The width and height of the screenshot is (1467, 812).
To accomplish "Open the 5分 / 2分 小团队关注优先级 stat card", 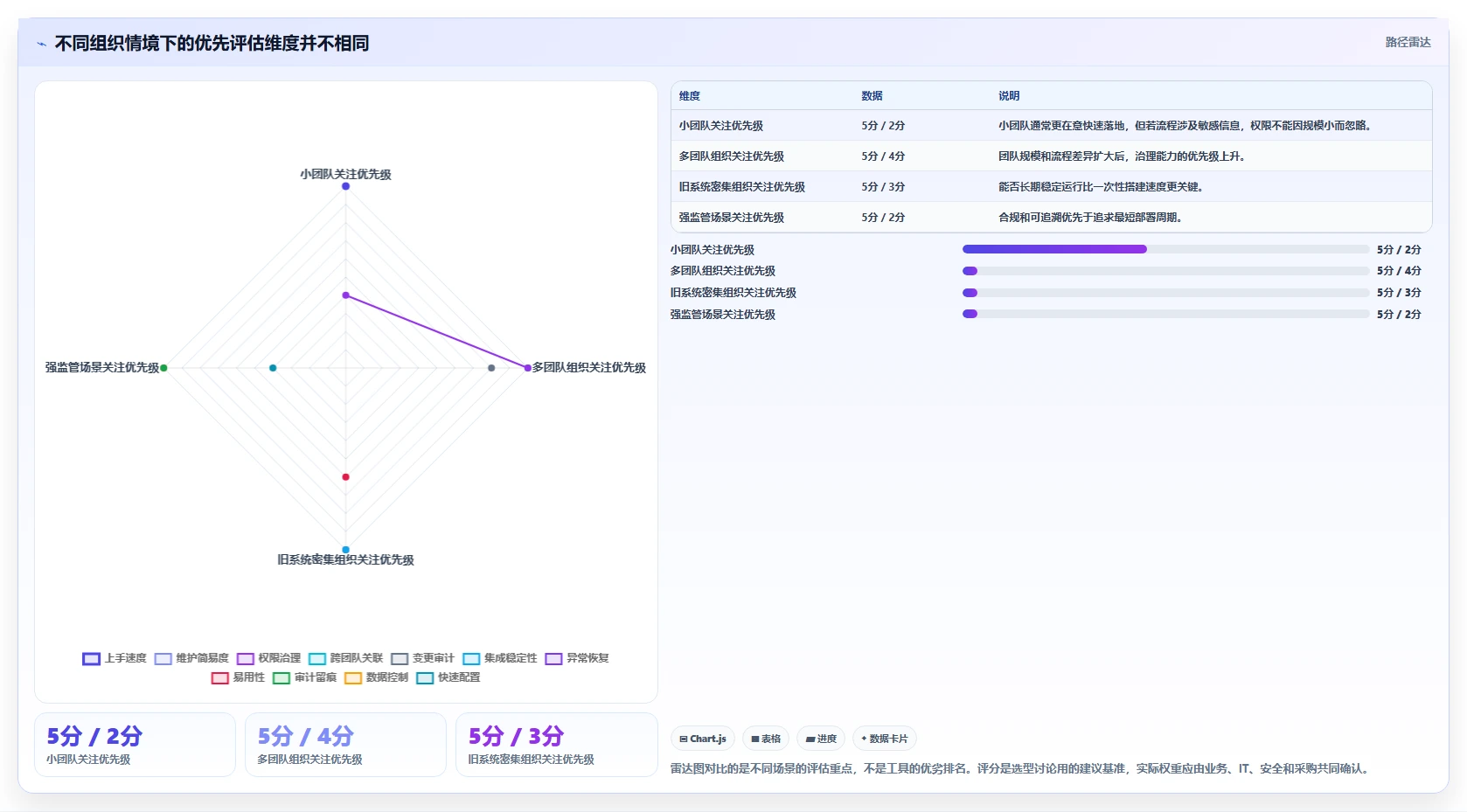I will (x=135, y=745).
